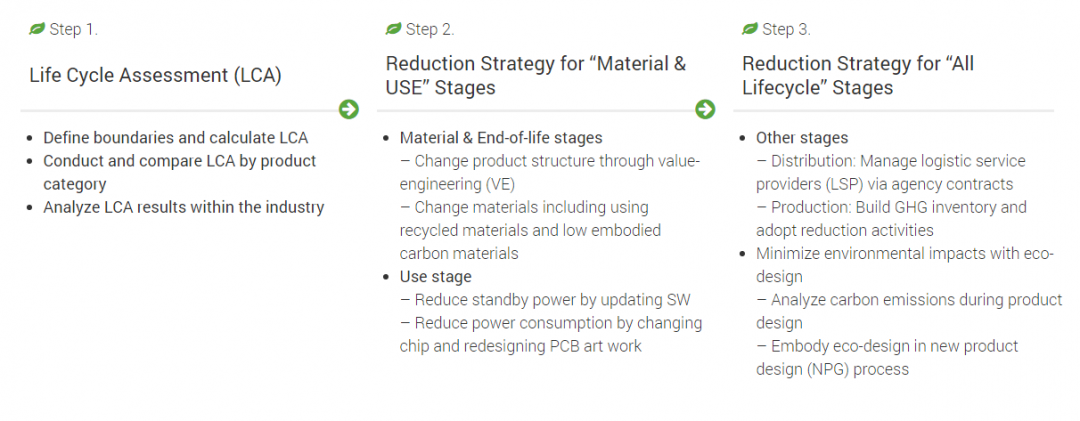Viewport: 1080px width, 421px height.
Task: Click 'Define boundaries and calculate LCA' bullet
Action: coord(176,138)
